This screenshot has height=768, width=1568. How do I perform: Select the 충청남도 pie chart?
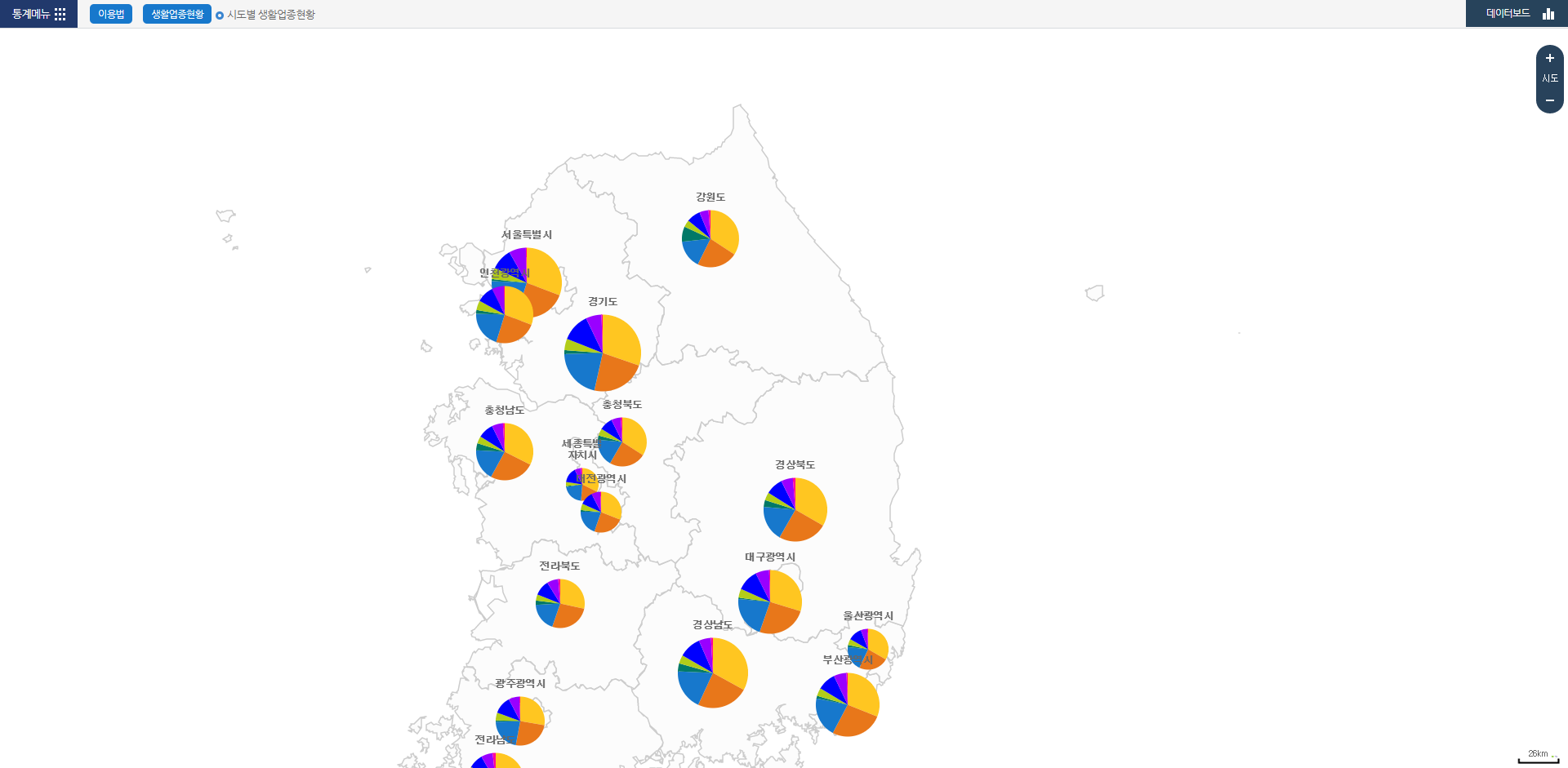(505, 451)
